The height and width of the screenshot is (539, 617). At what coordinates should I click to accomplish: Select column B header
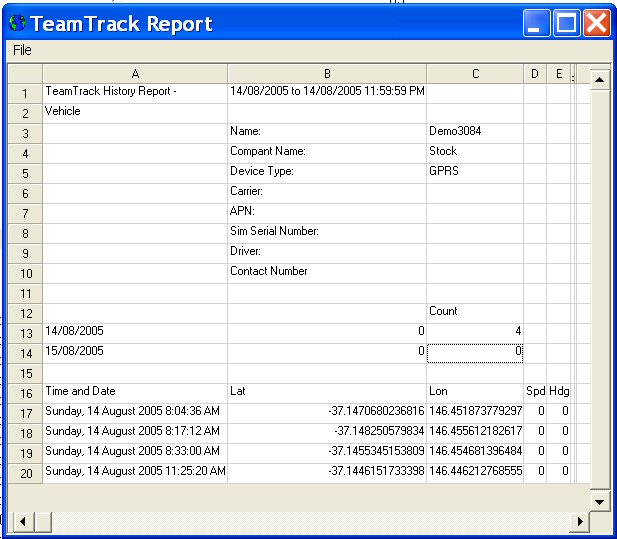[327, 74]
